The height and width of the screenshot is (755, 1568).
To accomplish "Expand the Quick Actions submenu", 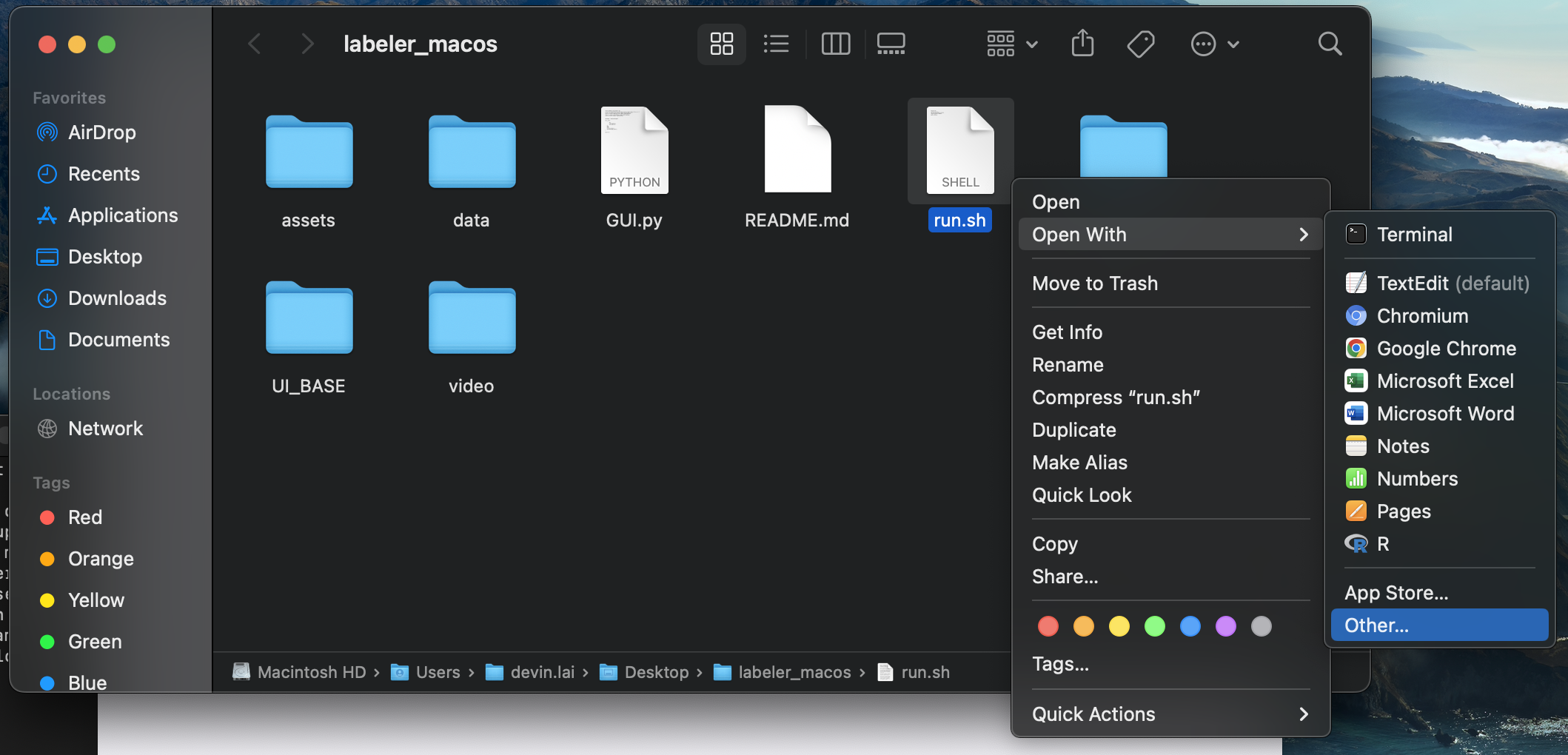I will click(x=1093, y=714).
